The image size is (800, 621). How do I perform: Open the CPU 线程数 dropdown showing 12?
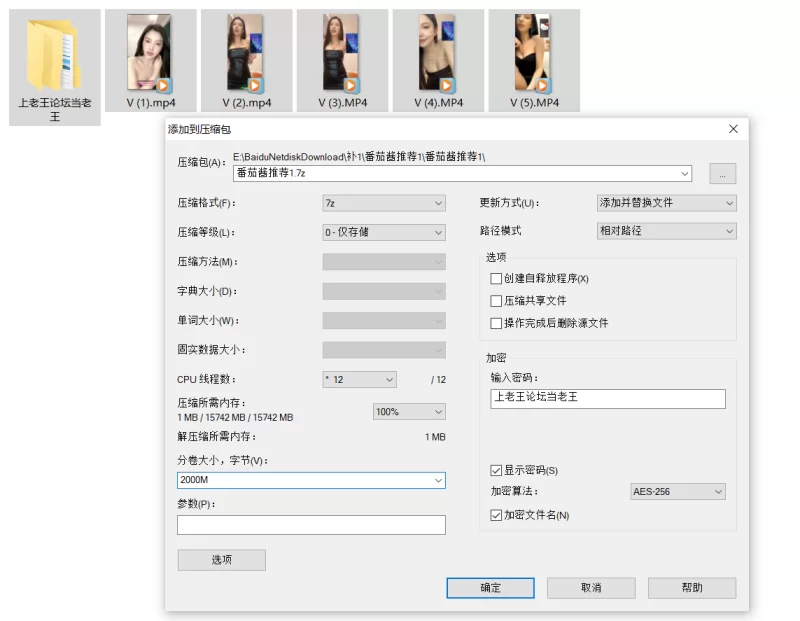point(359,380)
